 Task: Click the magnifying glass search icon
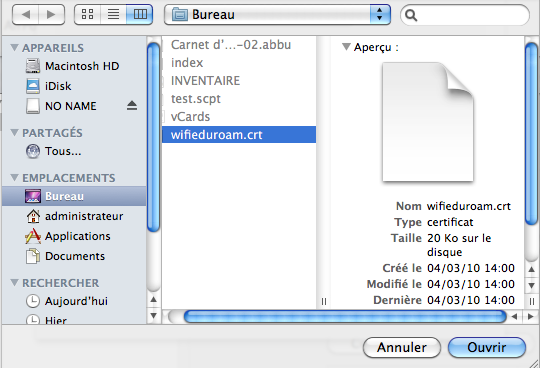click(411, 15)
